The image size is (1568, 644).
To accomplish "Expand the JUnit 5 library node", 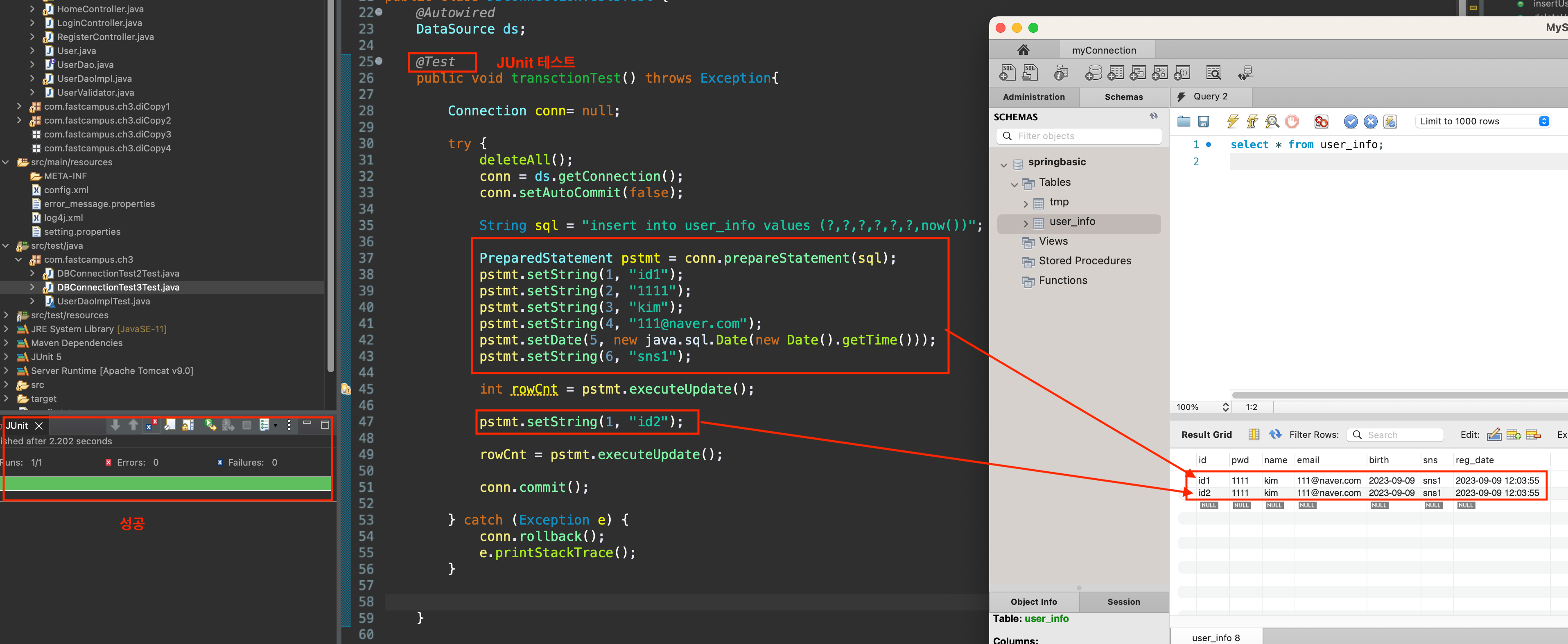I will tap(6, 357).
